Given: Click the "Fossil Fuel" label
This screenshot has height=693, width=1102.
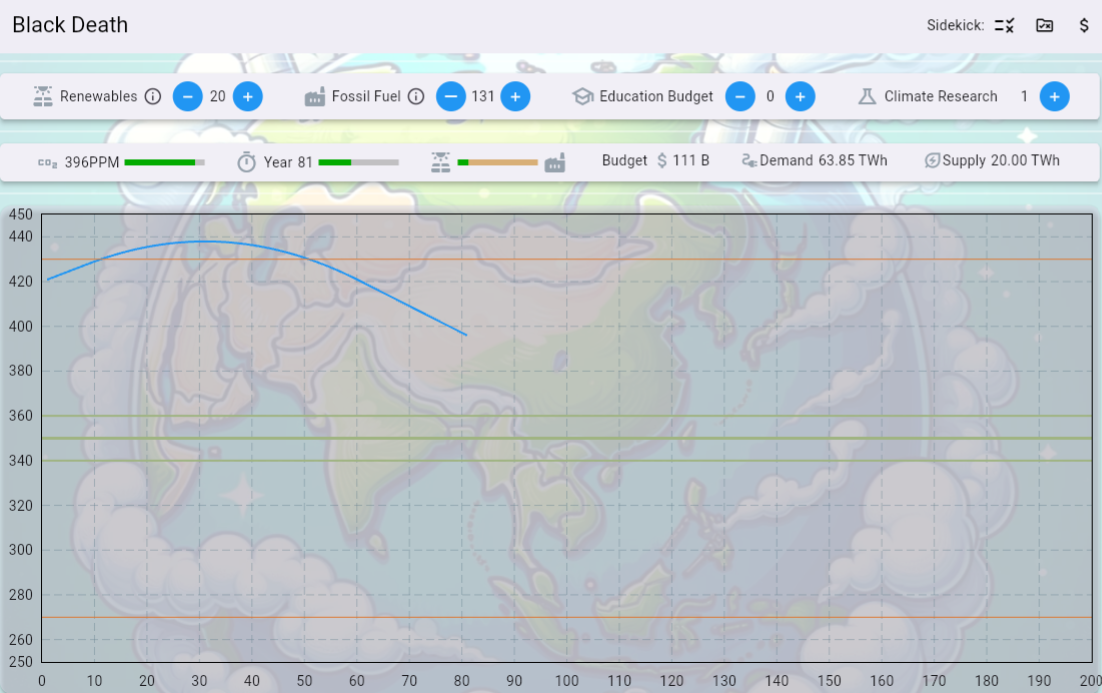Looking at the screenshot, I should (366, 96).
